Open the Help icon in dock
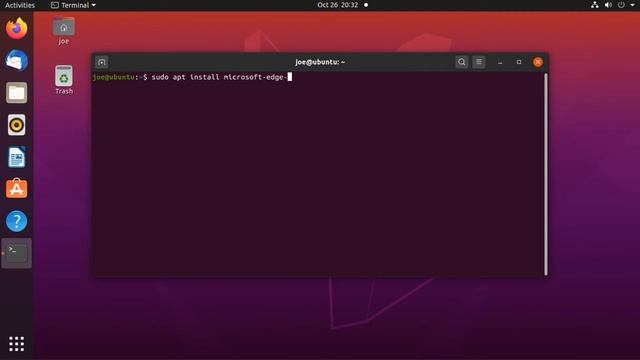The image size is (640, 360). [x=16, y=221]
